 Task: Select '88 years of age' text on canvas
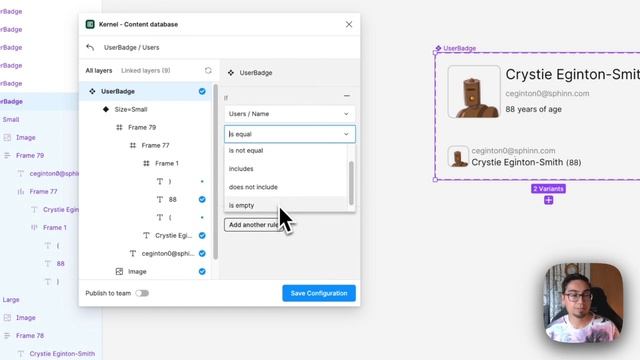pos(533,109)
